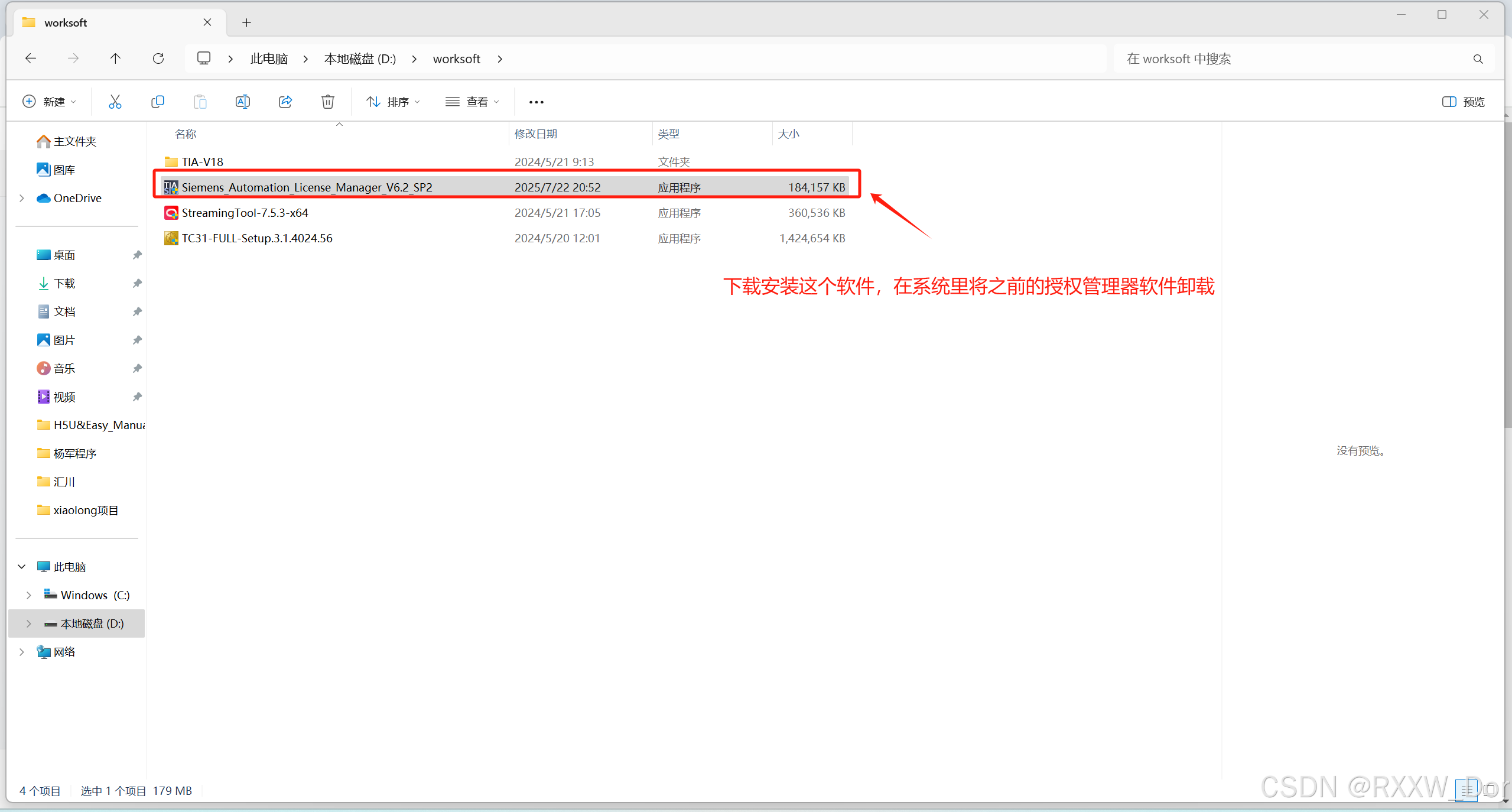Open 汇川 folder in sidebar

[56, 482]
